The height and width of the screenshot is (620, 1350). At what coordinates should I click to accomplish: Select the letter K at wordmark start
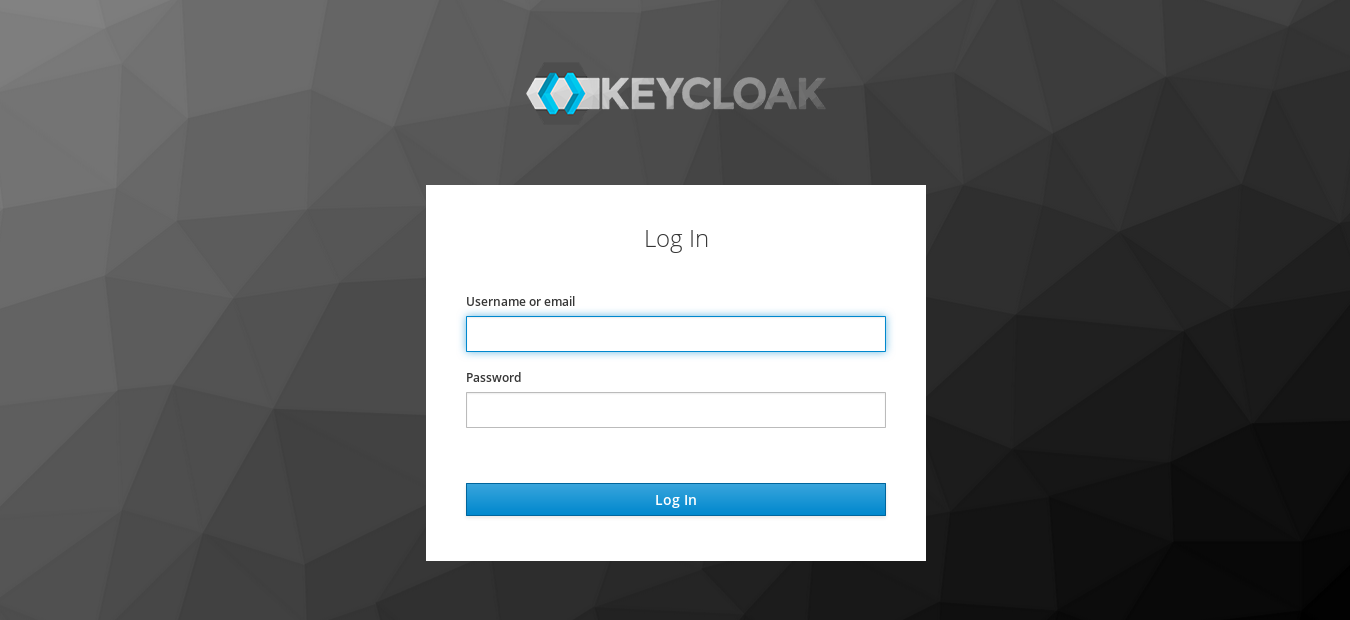(613, 94)
